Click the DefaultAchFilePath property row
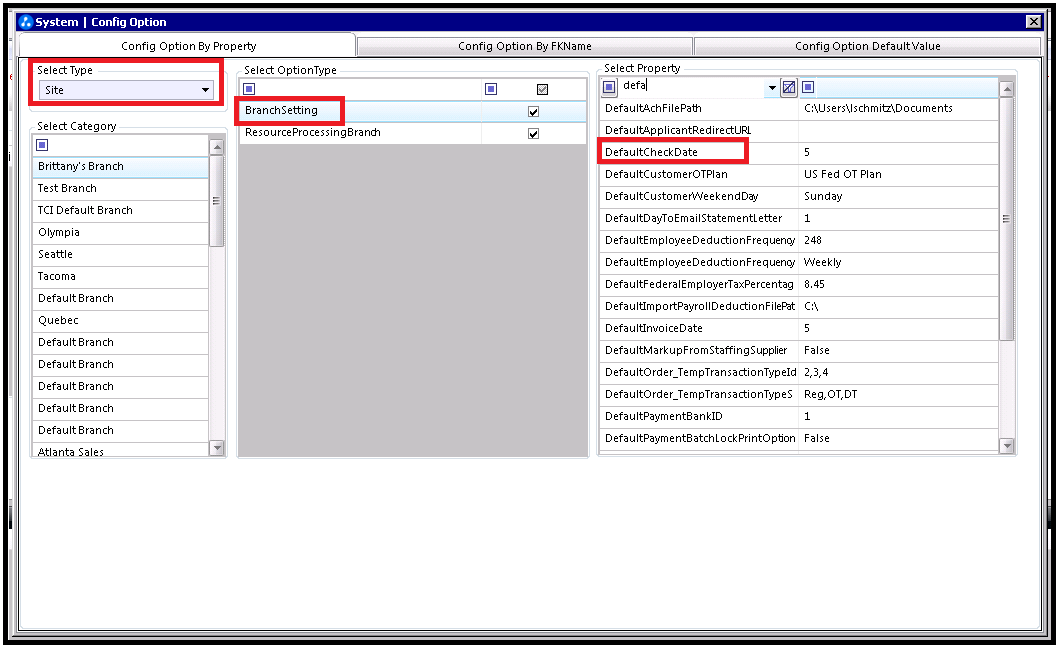1060x648 pixels. (699, 109)
